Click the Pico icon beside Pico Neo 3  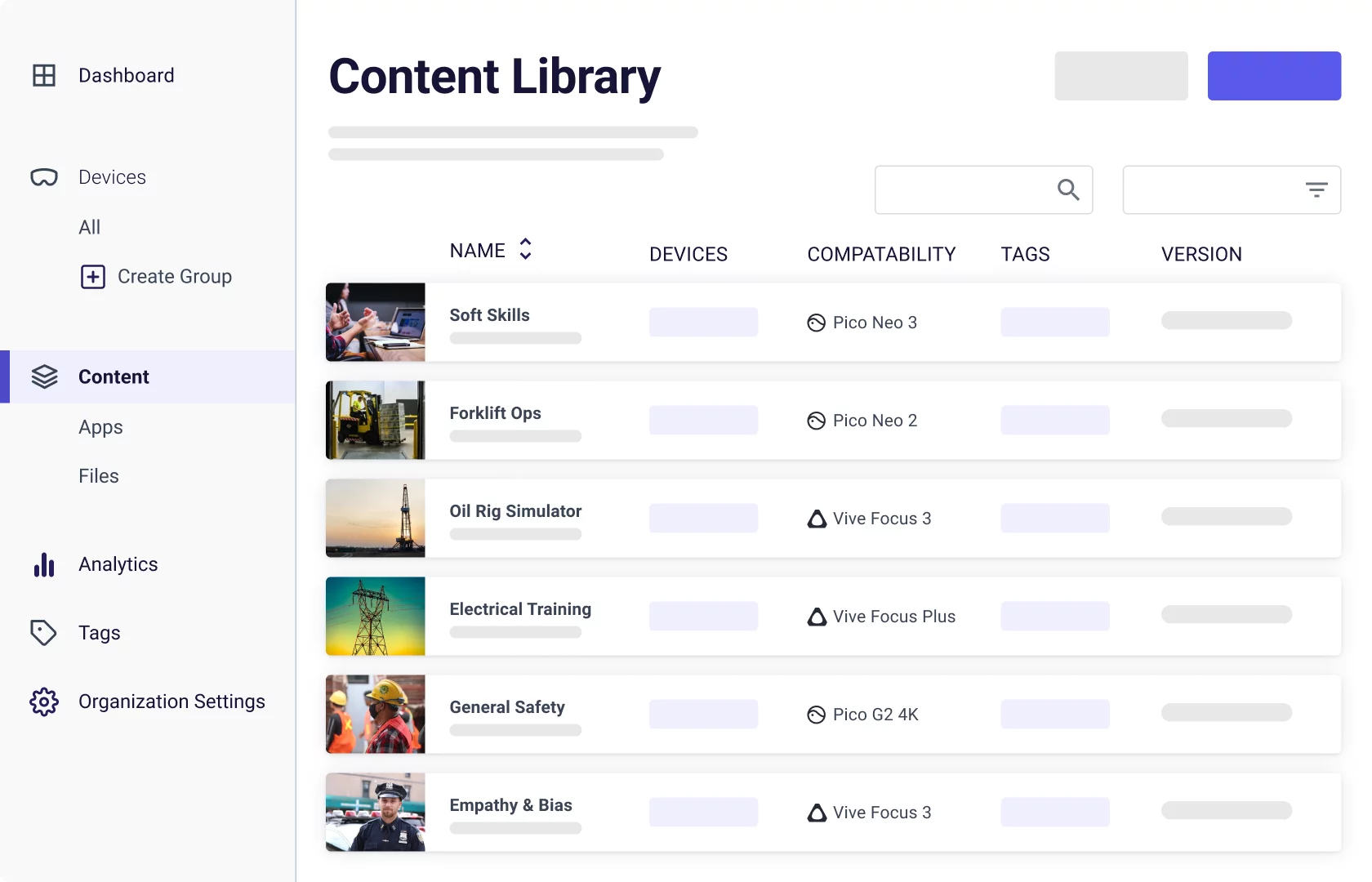(816, 323)
